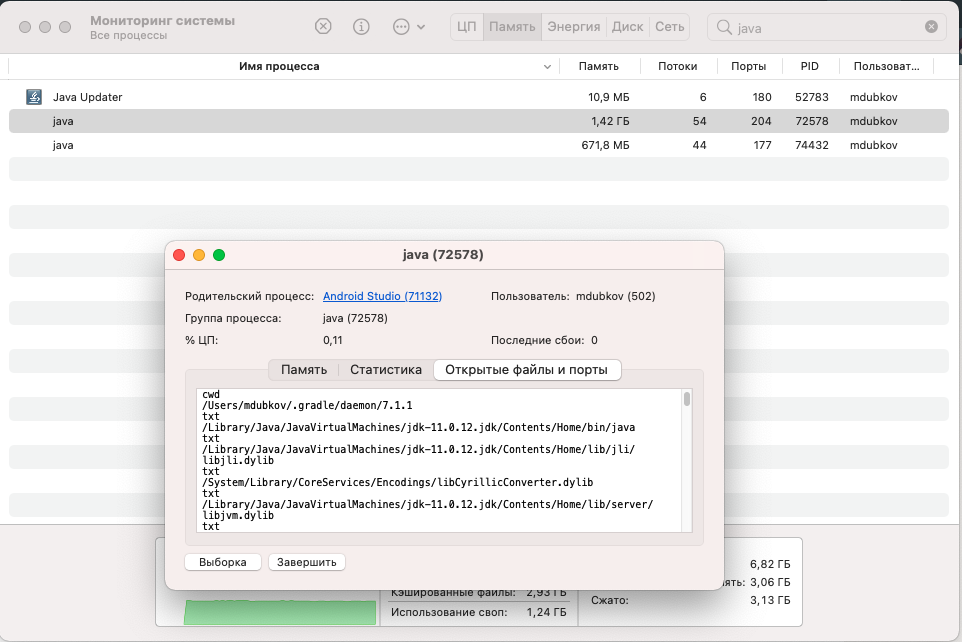This screenshot has width=962, height=642.
Task: Click the Пользователь value mdubkov (502)
Action: click(615, 296)
